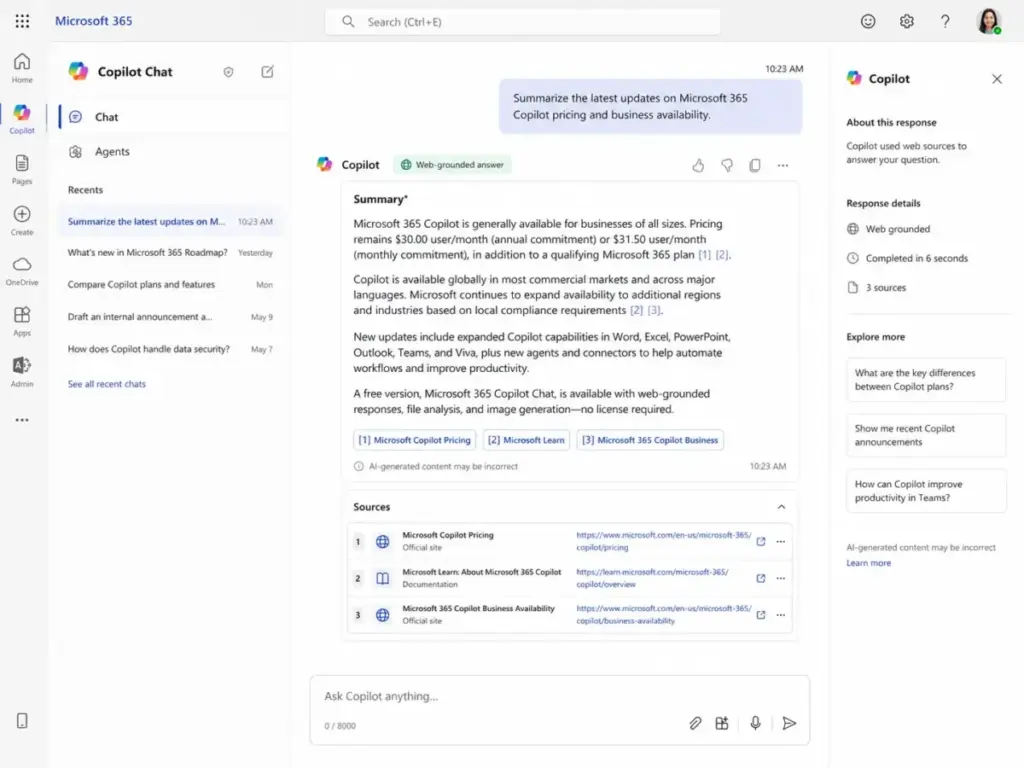
Task: Start voice input with microphone
Action: click(x=756, y=723)
